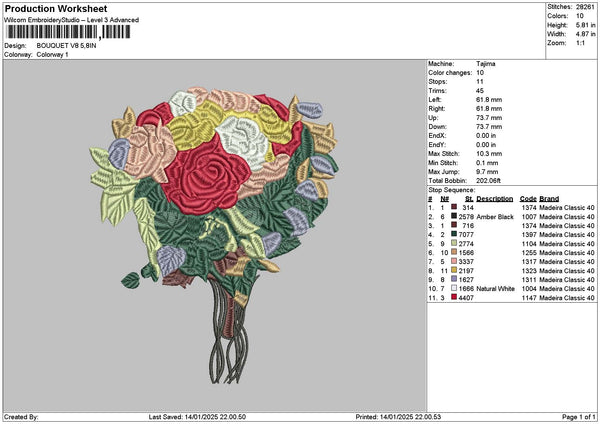This screenshot has width=600, height=424.
Task: Click the 'Right:' value 61.8 mm
Action: 489,109
